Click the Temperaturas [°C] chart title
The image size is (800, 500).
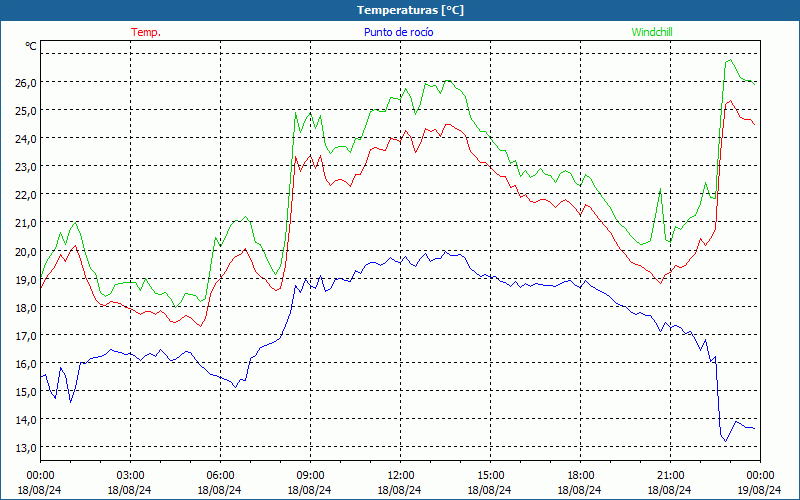point(410,10)
